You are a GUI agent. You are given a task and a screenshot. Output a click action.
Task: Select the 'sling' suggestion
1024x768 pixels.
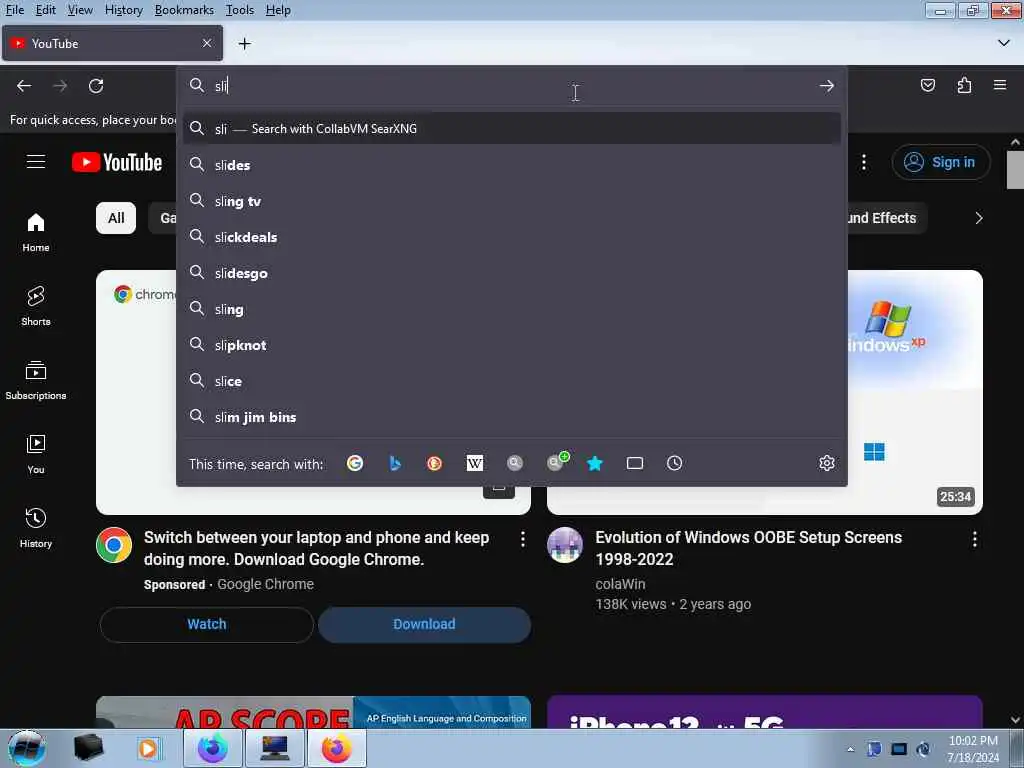tap(512, 309)
